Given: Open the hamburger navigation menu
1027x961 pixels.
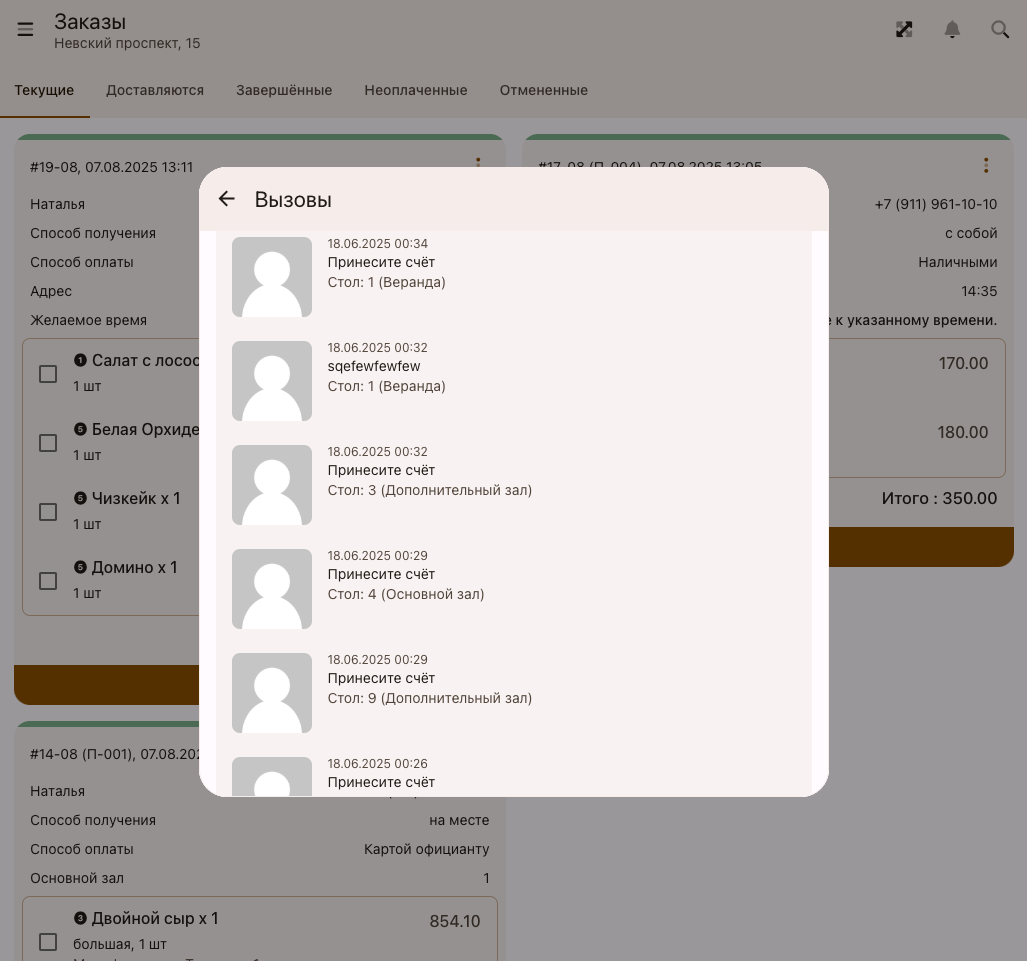Looking at the screenshot, I should click(25, 29).
